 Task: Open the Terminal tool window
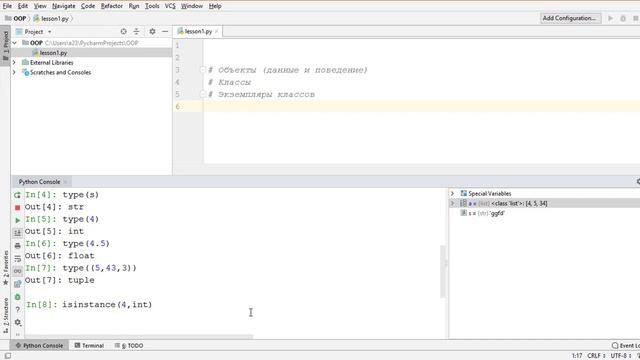89,345
